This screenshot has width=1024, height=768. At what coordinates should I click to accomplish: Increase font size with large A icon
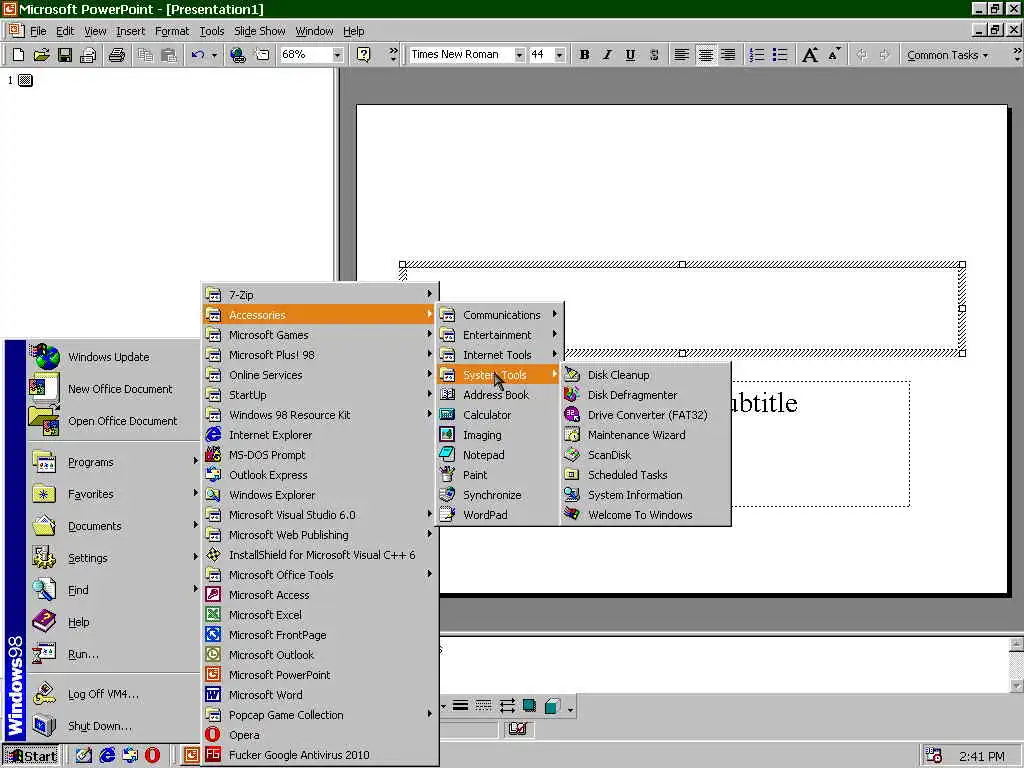coord(810,55)
